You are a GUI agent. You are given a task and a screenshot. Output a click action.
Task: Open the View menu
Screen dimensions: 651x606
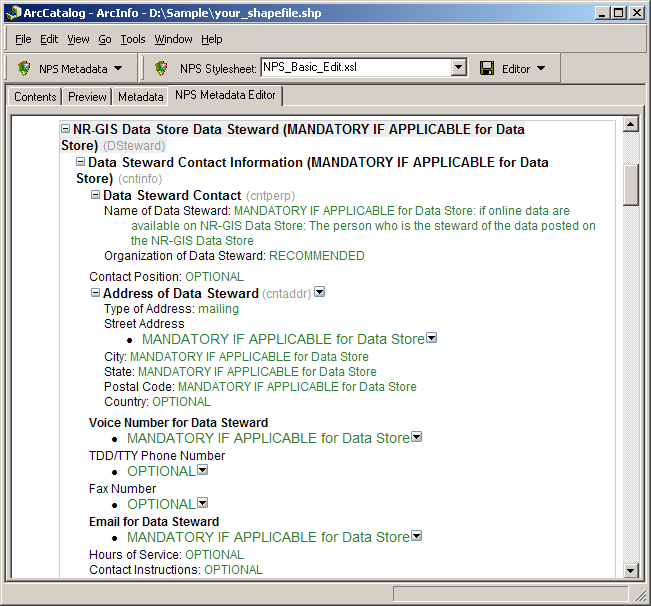point(78,39)
